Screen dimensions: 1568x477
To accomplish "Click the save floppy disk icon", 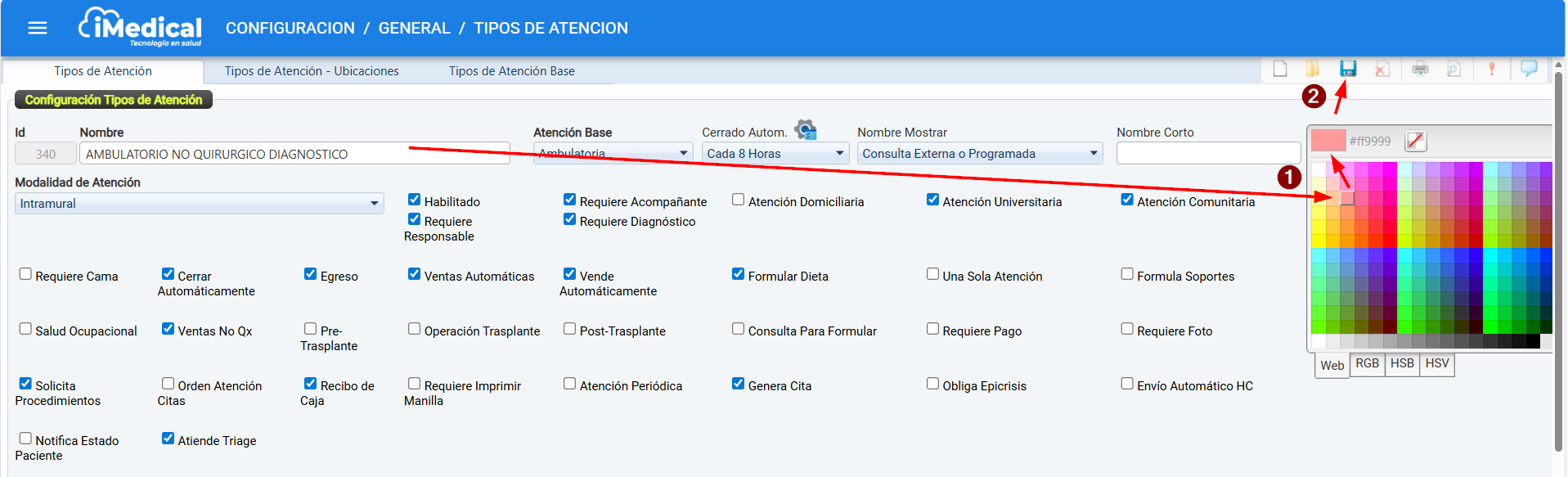I will (1348, 69).
